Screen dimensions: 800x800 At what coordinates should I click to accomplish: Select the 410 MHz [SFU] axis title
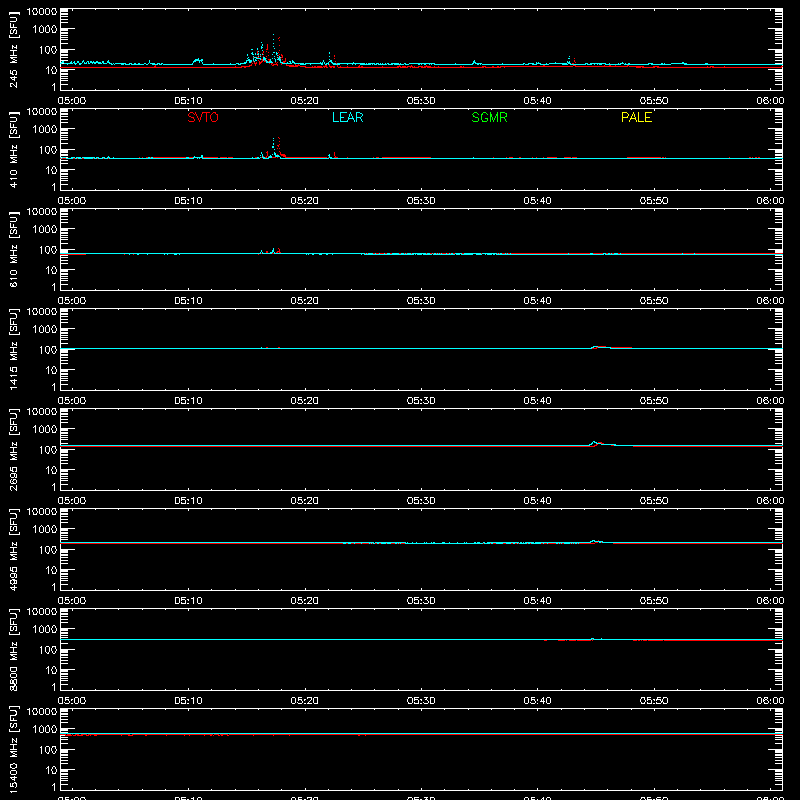coord(14,149)
